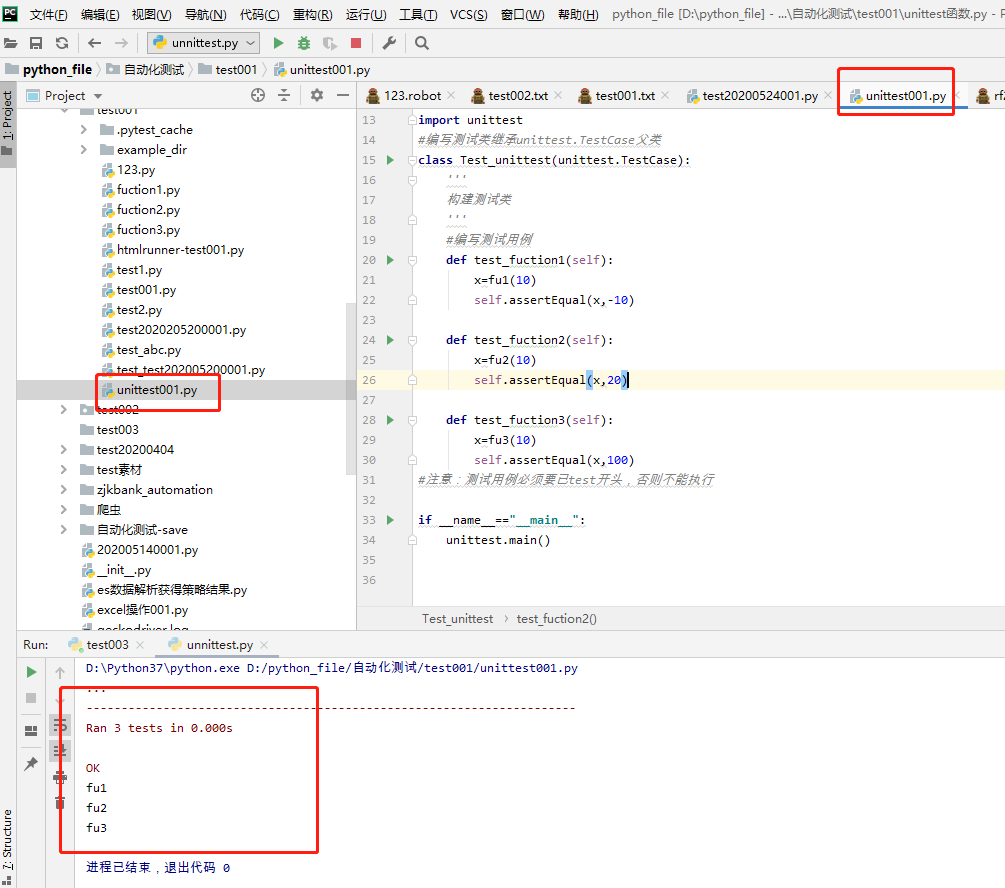Click the Project tree vertical scrollbar

coord(351,388)
